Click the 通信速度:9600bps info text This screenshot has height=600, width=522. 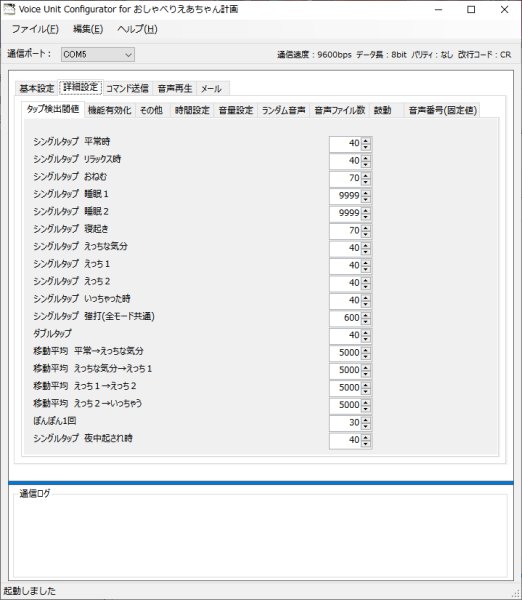point(314,55)
